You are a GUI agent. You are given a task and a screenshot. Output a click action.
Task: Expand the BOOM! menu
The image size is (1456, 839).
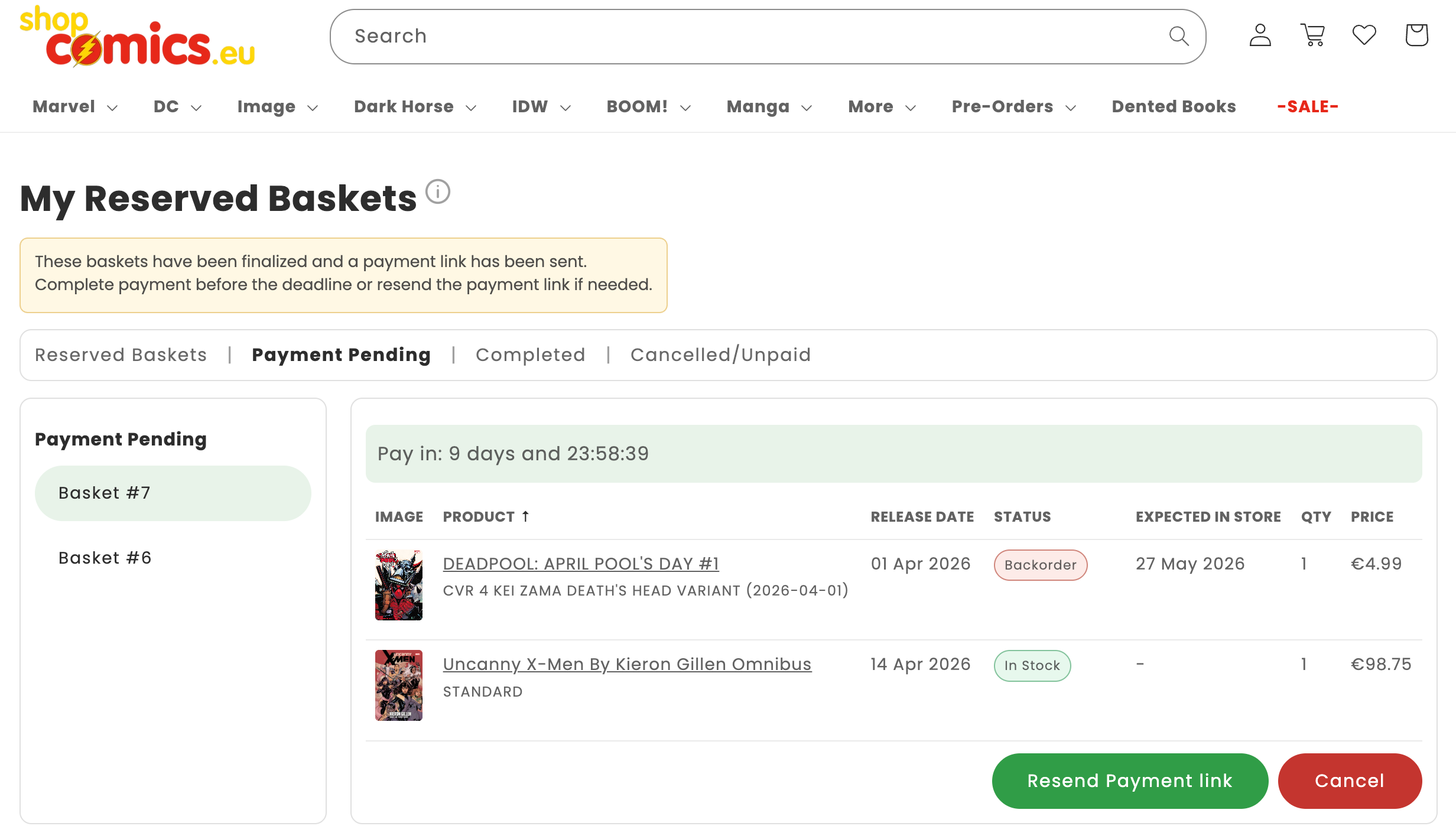click(648, 107)
